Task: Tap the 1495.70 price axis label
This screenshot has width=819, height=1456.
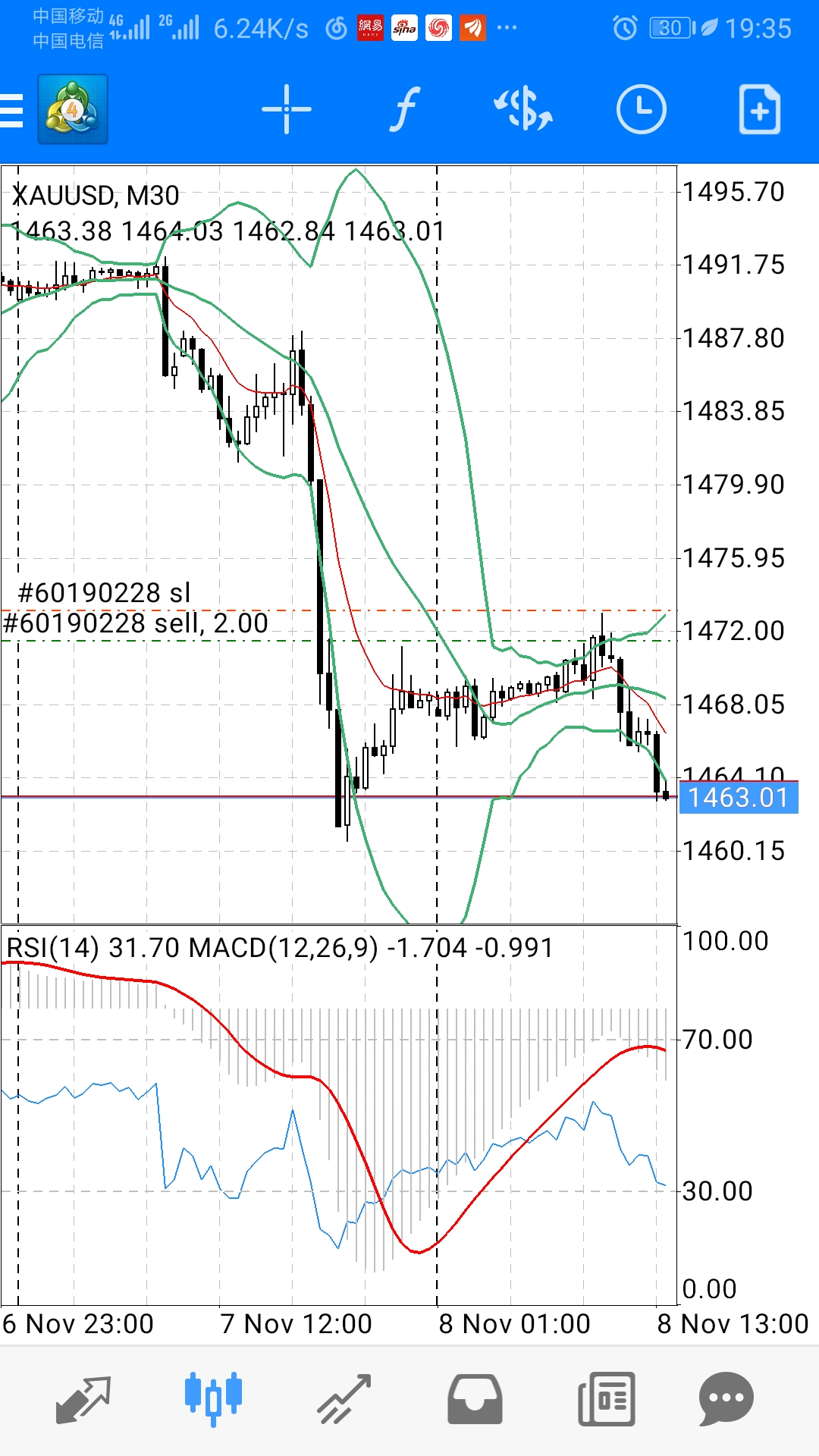Action: [x=733, y=192]
